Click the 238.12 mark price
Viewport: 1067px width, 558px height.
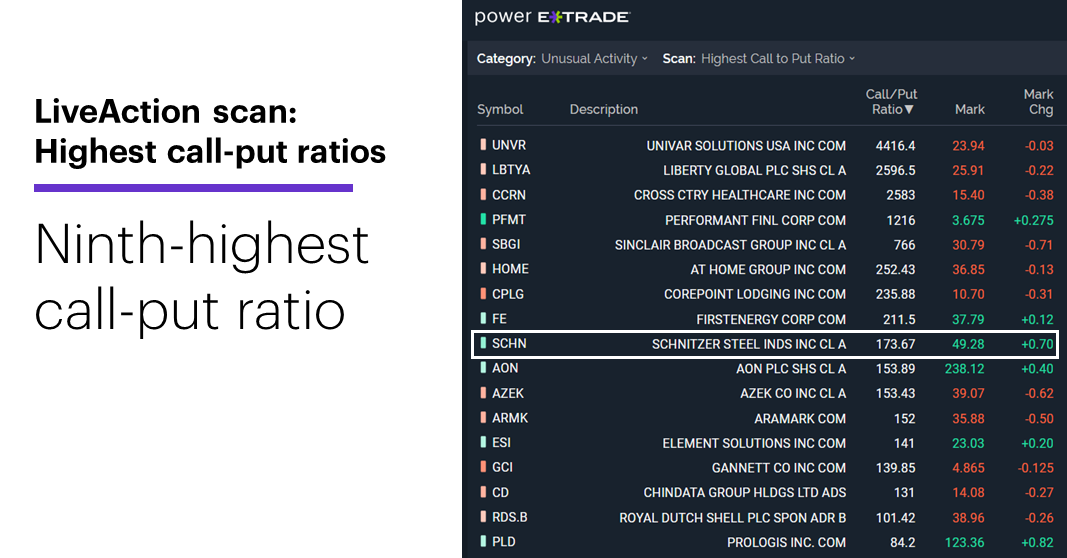tap(965, 369)
